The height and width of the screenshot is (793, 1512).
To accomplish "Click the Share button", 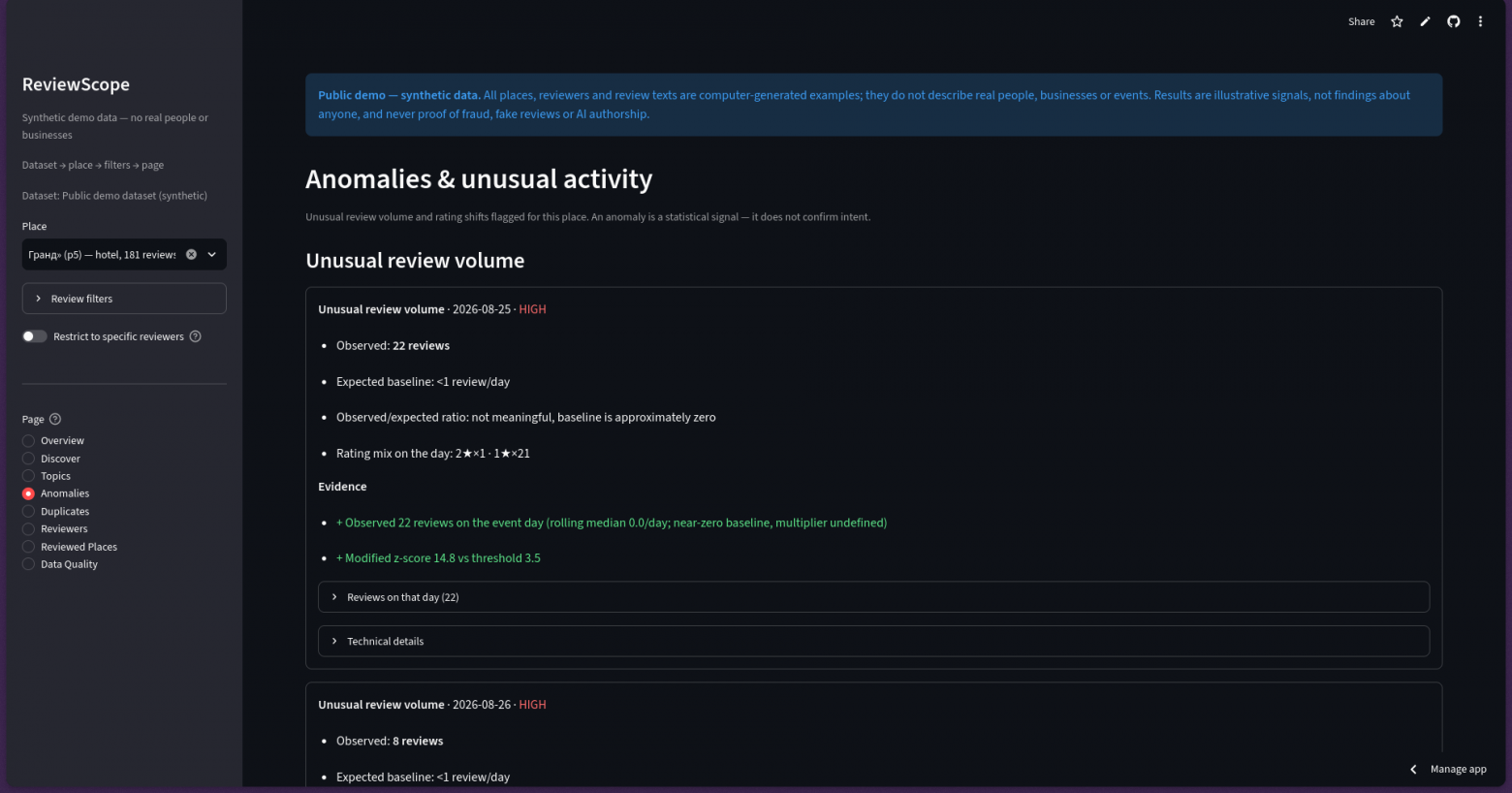I will (1361, 21).
